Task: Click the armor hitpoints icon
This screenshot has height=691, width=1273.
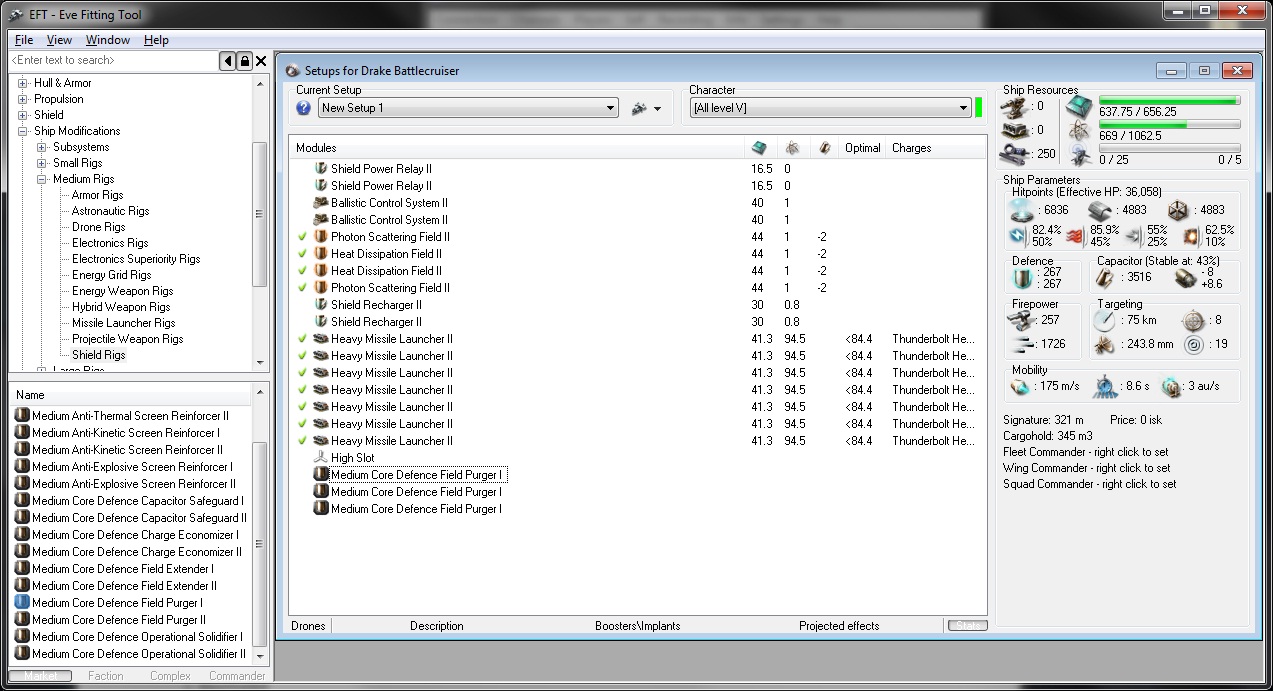Action: point(1098,210)
